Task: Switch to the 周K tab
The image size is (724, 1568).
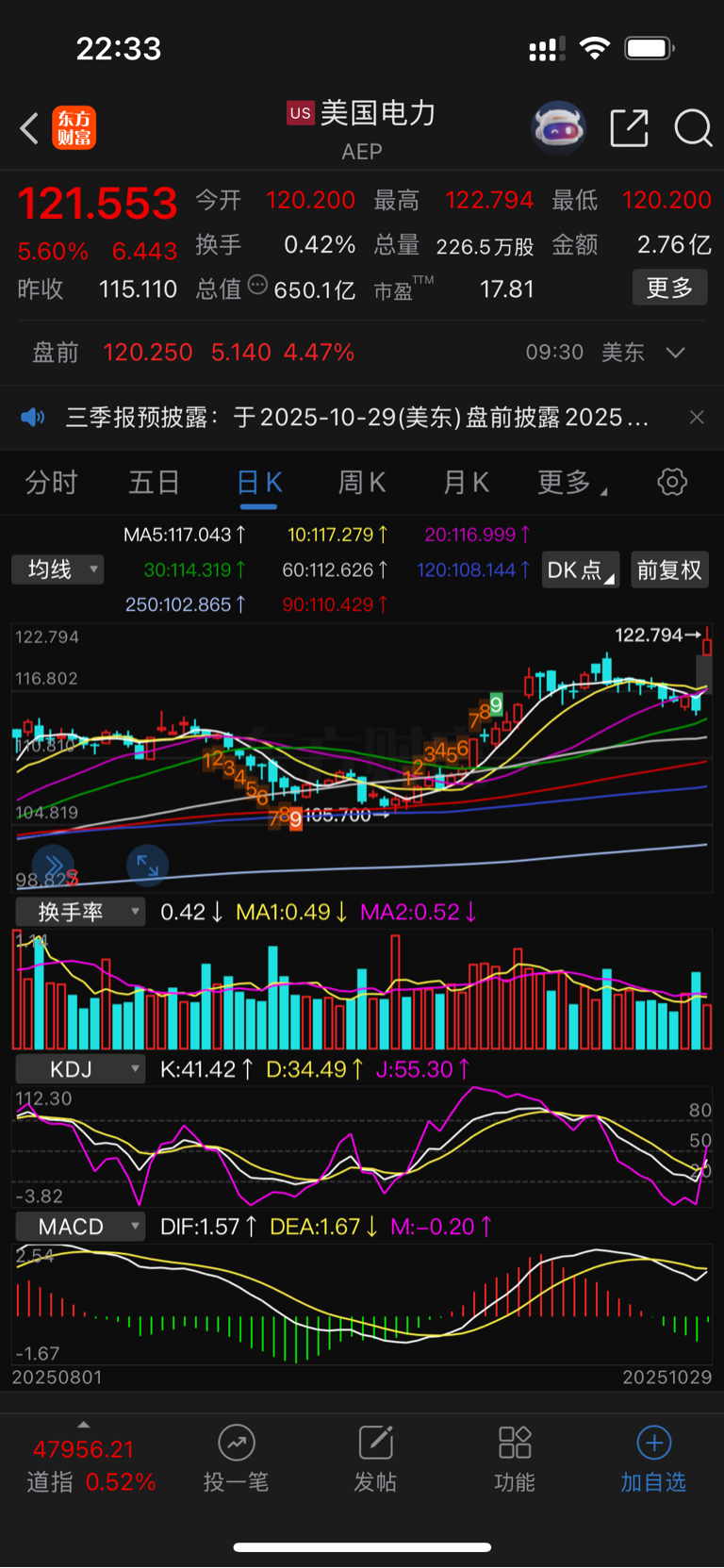Action: [362, 483]
